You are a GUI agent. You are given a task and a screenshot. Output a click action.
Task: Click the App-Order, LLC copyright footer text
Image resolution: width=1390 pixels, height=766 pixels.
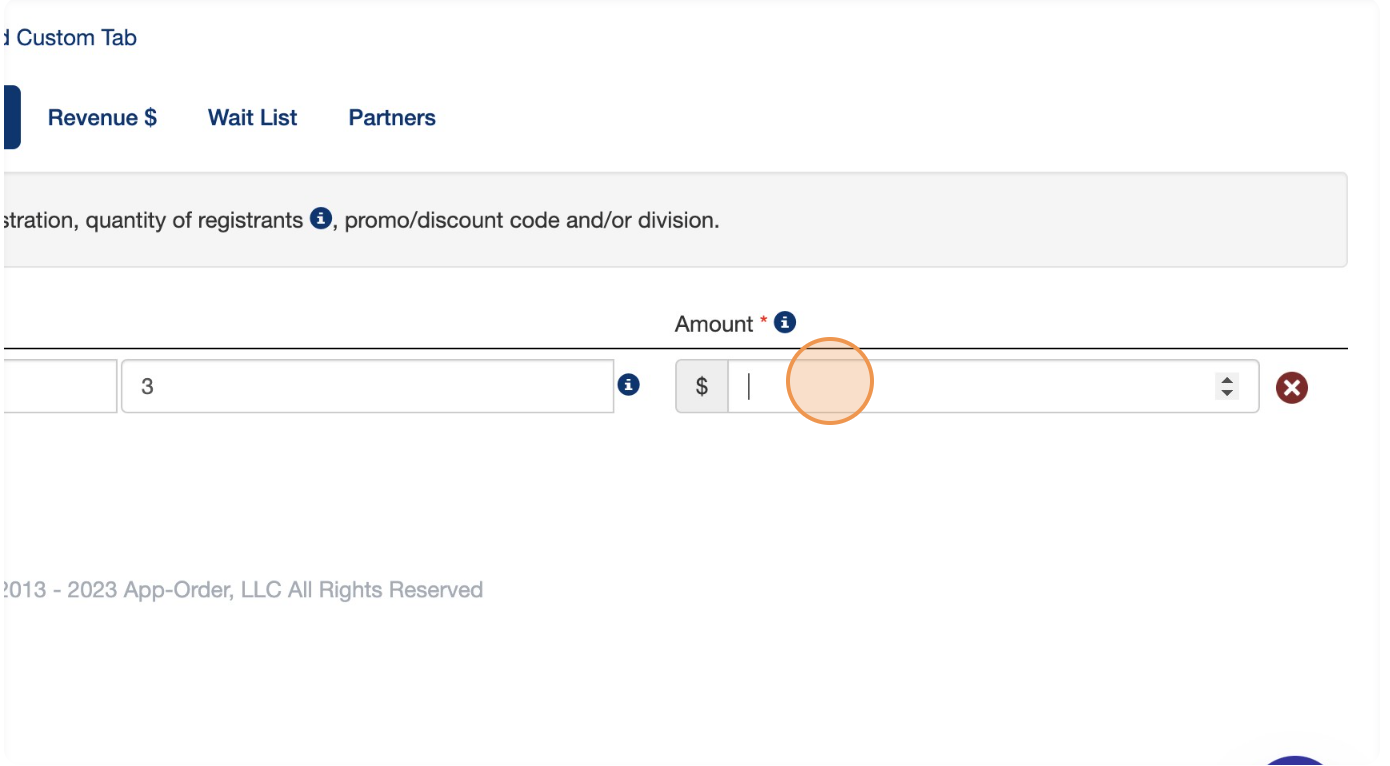tap(242, 590)
